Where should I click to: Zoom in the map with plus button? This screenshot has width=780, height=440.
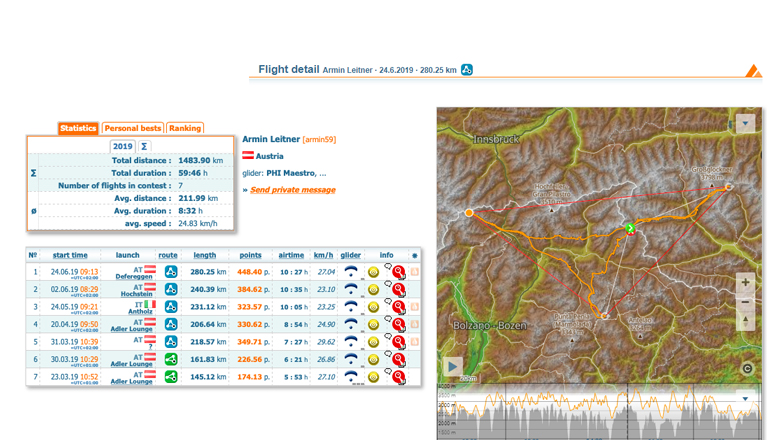pos(745,283)
